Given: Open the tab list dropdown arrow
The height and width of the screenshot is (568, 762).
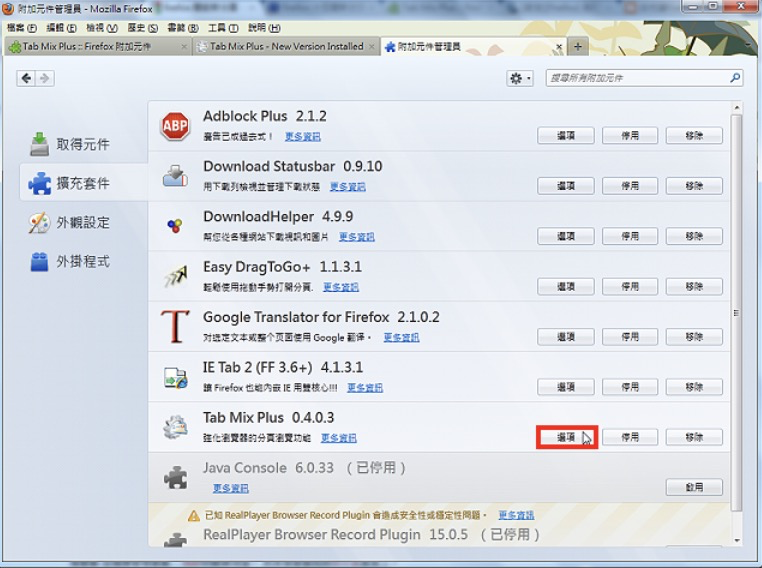Looking at the screenshot, I should coord(749,45).
